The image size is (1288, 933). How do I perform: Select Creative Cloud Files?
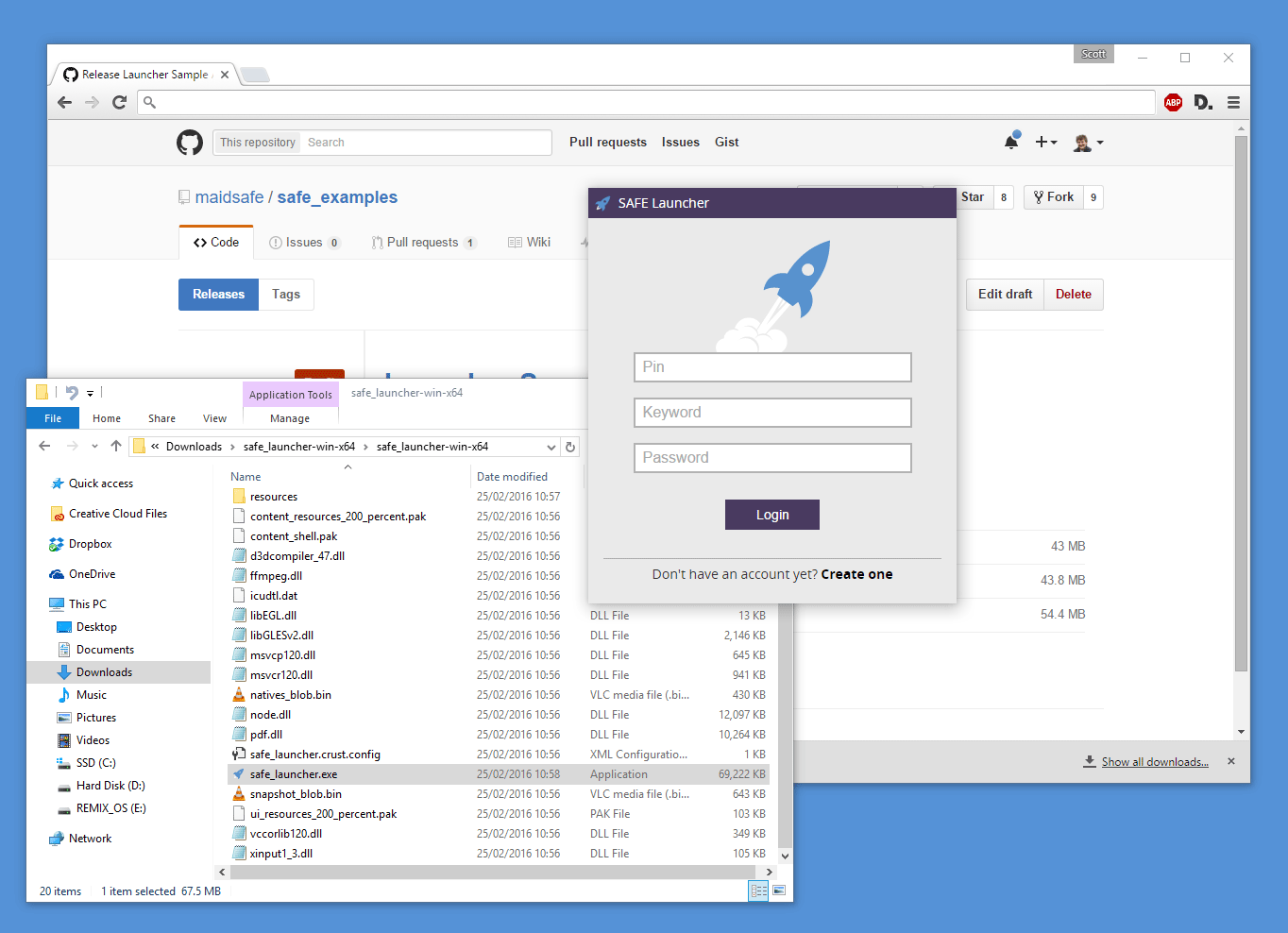point(118,514)
